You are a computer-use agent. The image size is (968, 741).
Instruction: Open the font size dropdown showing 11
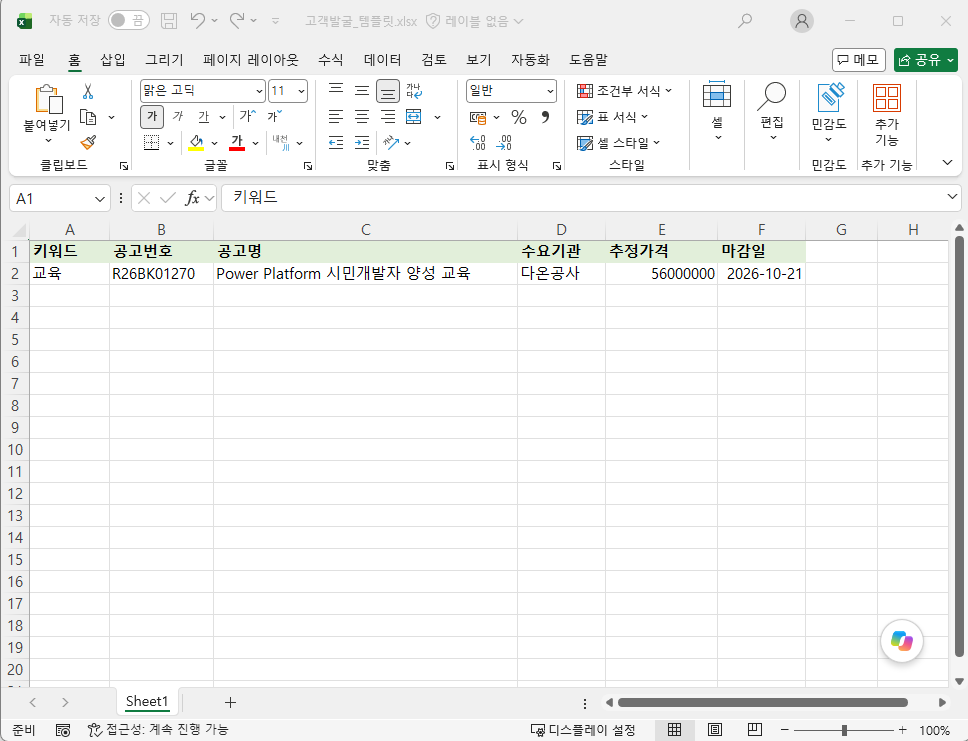(301, 91)
